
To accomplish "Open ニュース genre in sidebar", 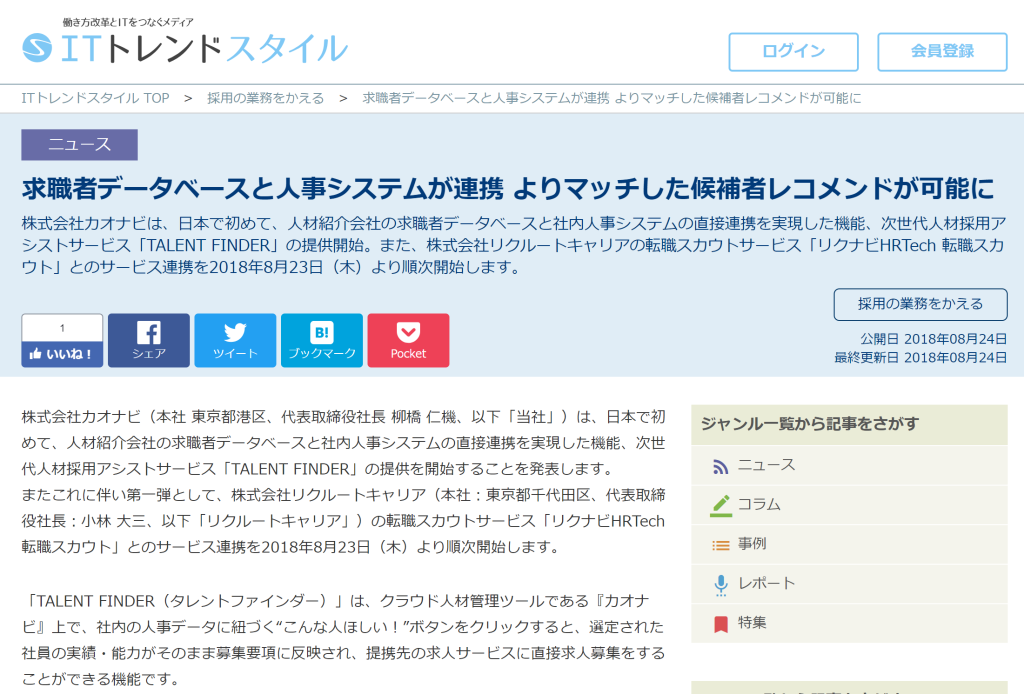I will (849, 465).
